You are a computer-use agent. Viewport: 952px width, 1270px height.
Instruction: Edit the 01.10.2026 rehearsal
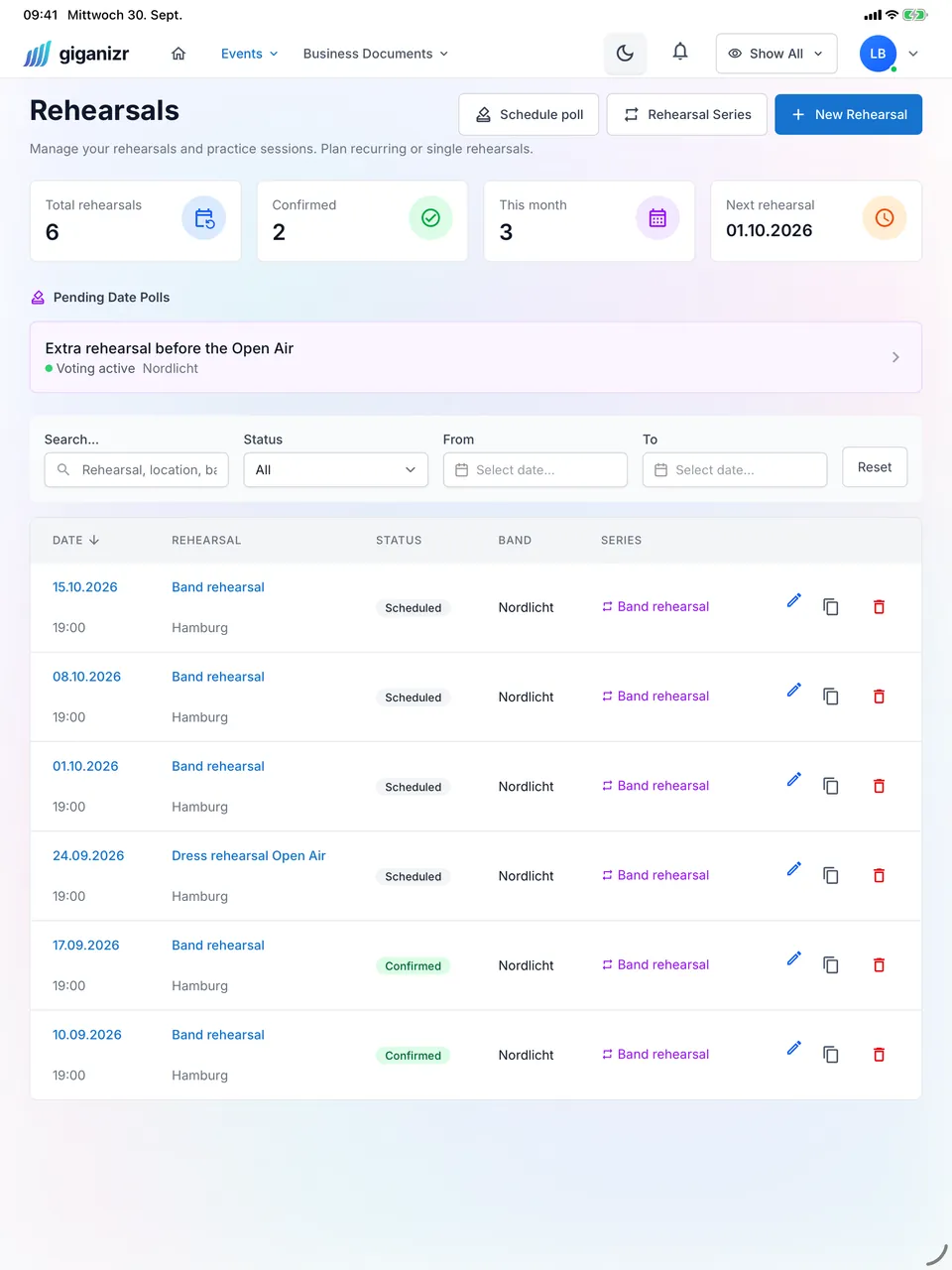pyautogui.click(x=794, y=779)
